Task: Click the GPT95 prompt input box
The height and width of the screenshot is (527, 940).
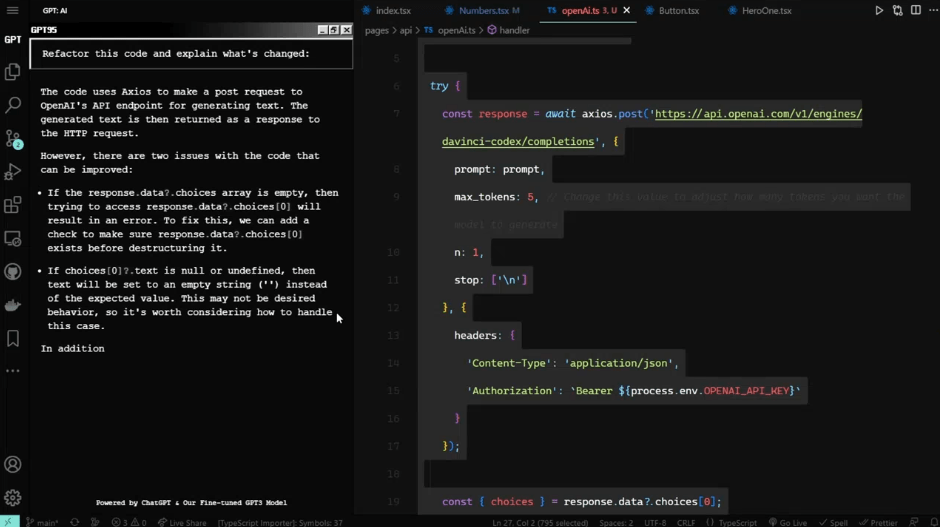Action: point(191,54)
